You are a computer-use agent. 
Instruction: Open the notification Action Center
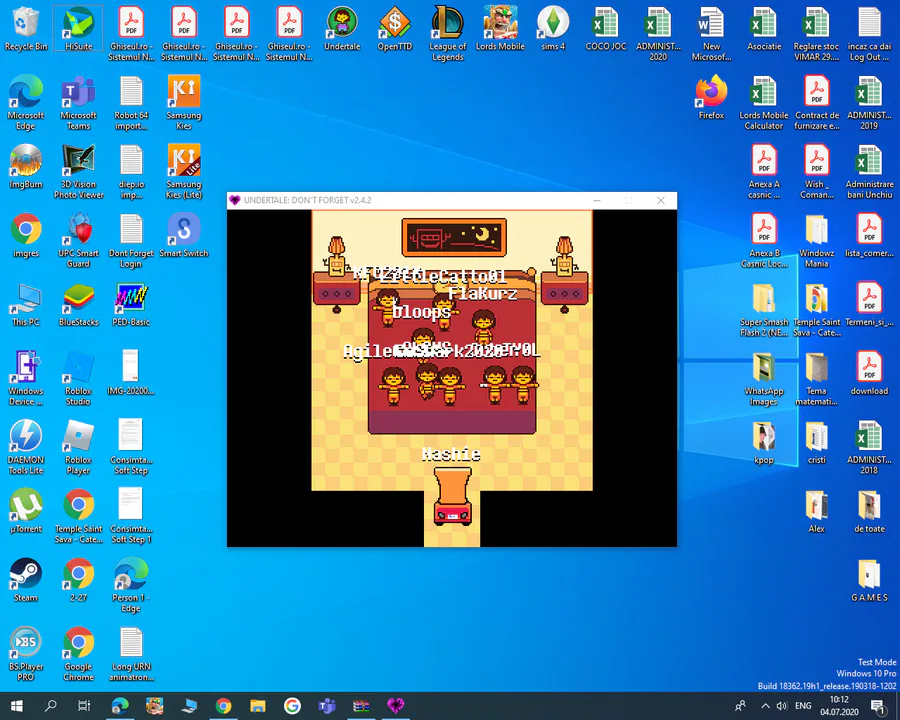tap(878, 706)
